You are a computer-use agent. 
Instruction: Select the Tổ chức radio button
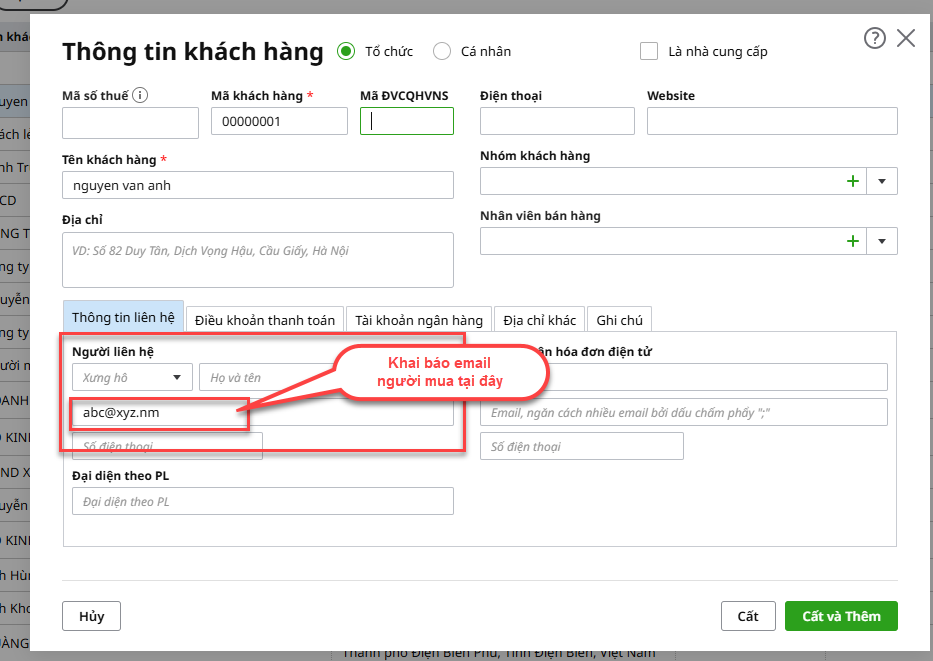[x=346, y=51]
